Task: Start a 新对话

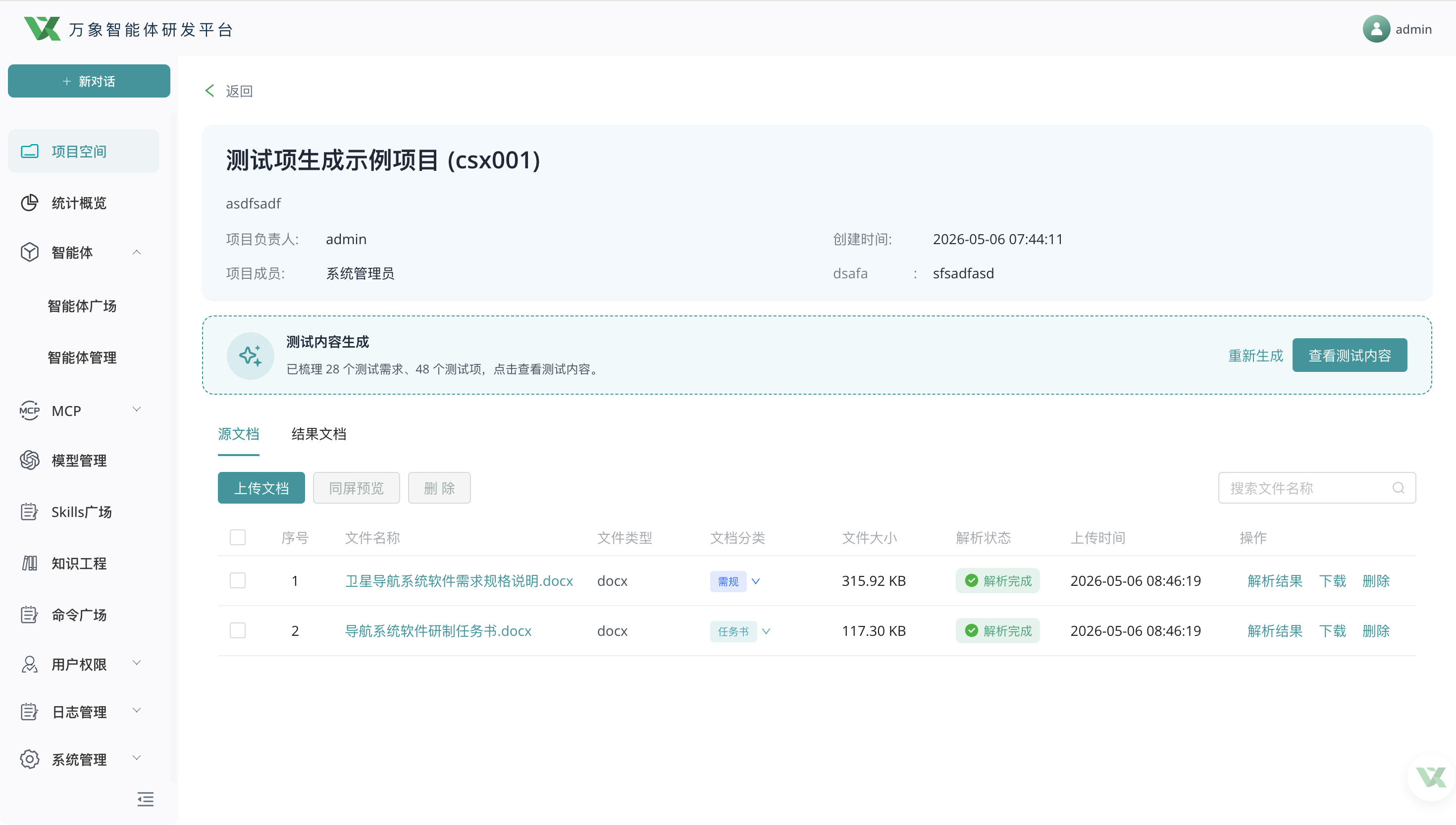Action: [x=89, y=81]
